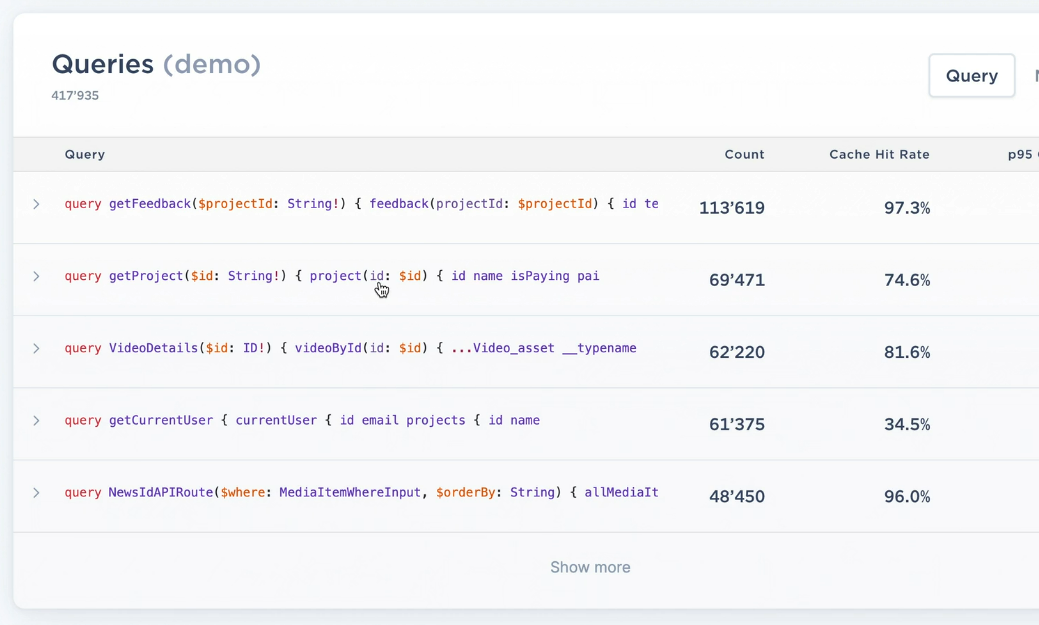Expand the getCurrentUser query details
Viewport: 1039px width, 625px height.
36,421
